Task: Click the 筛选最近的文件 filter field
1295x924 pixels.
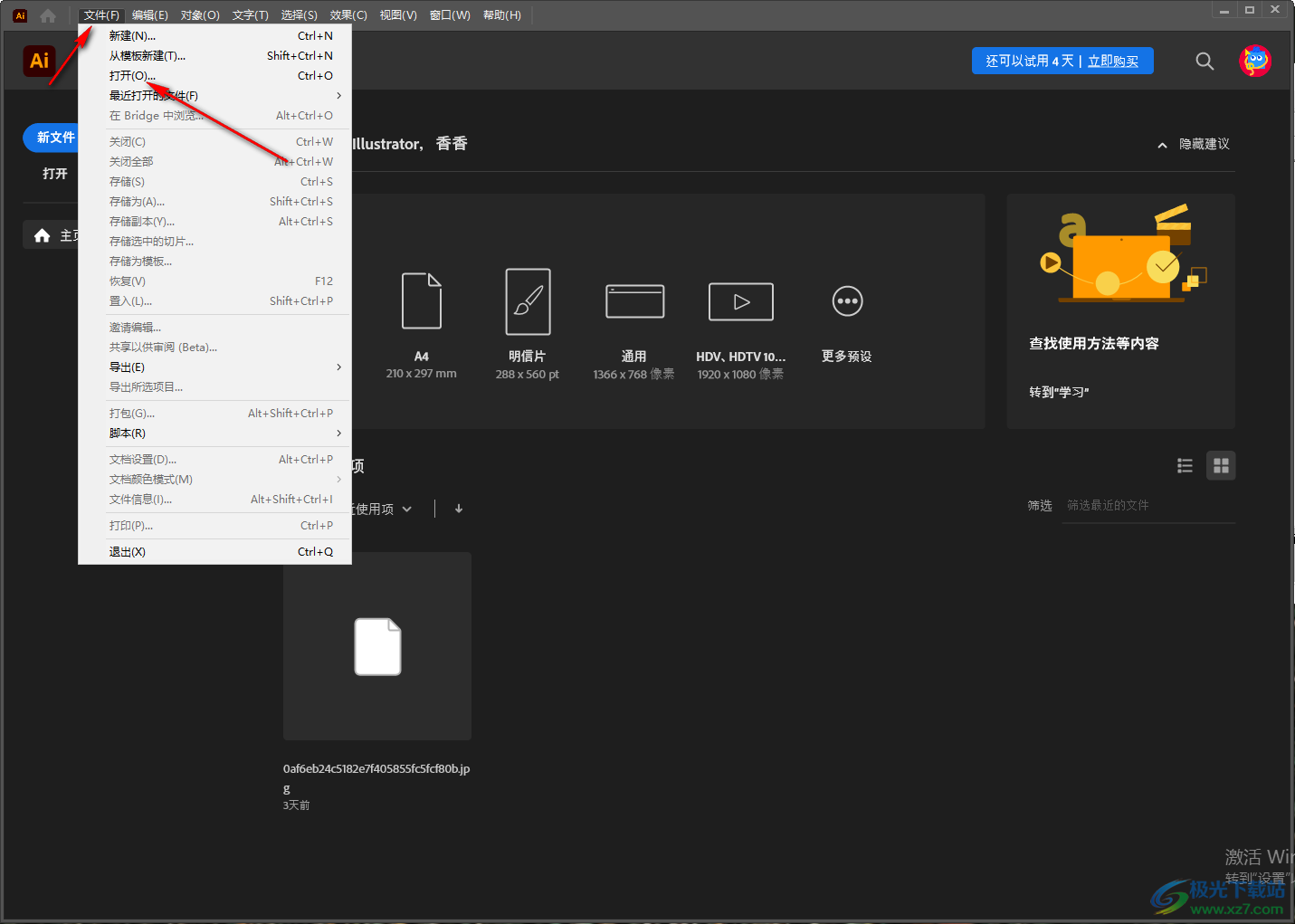Action: (1148, 506)
